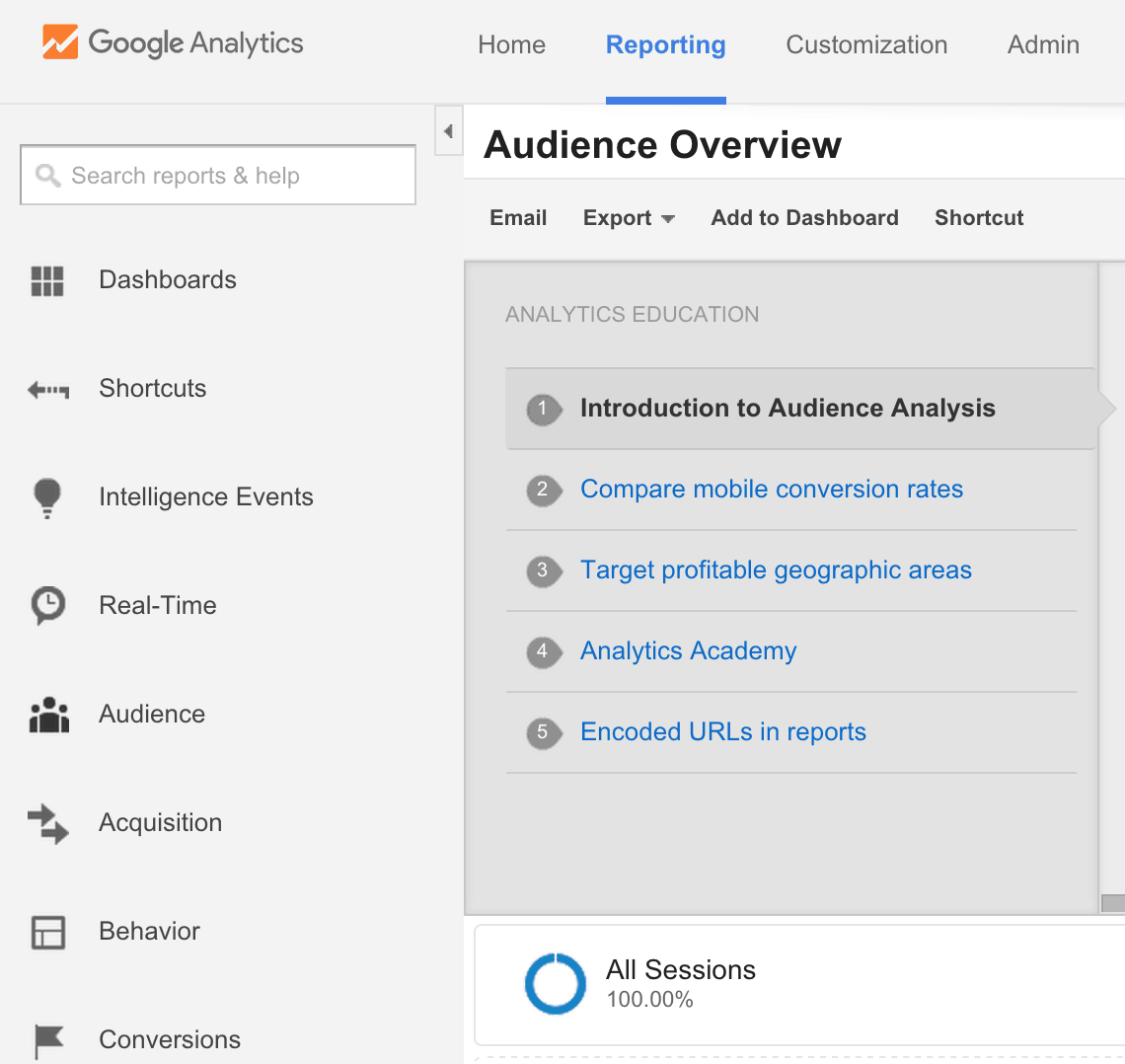Viewport: 1125px width, 1064px height.
Task: Click the Intelligence Events lightbulb icon
Action: click(x=47, y=497)
